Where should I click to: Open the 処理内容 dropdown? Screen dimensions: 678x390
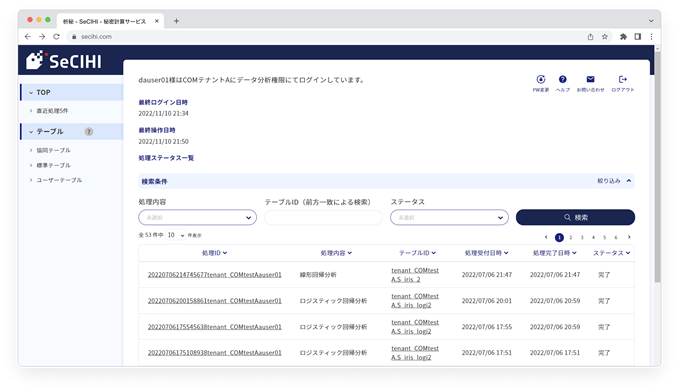pyautogui.click(x=198, y=217)
